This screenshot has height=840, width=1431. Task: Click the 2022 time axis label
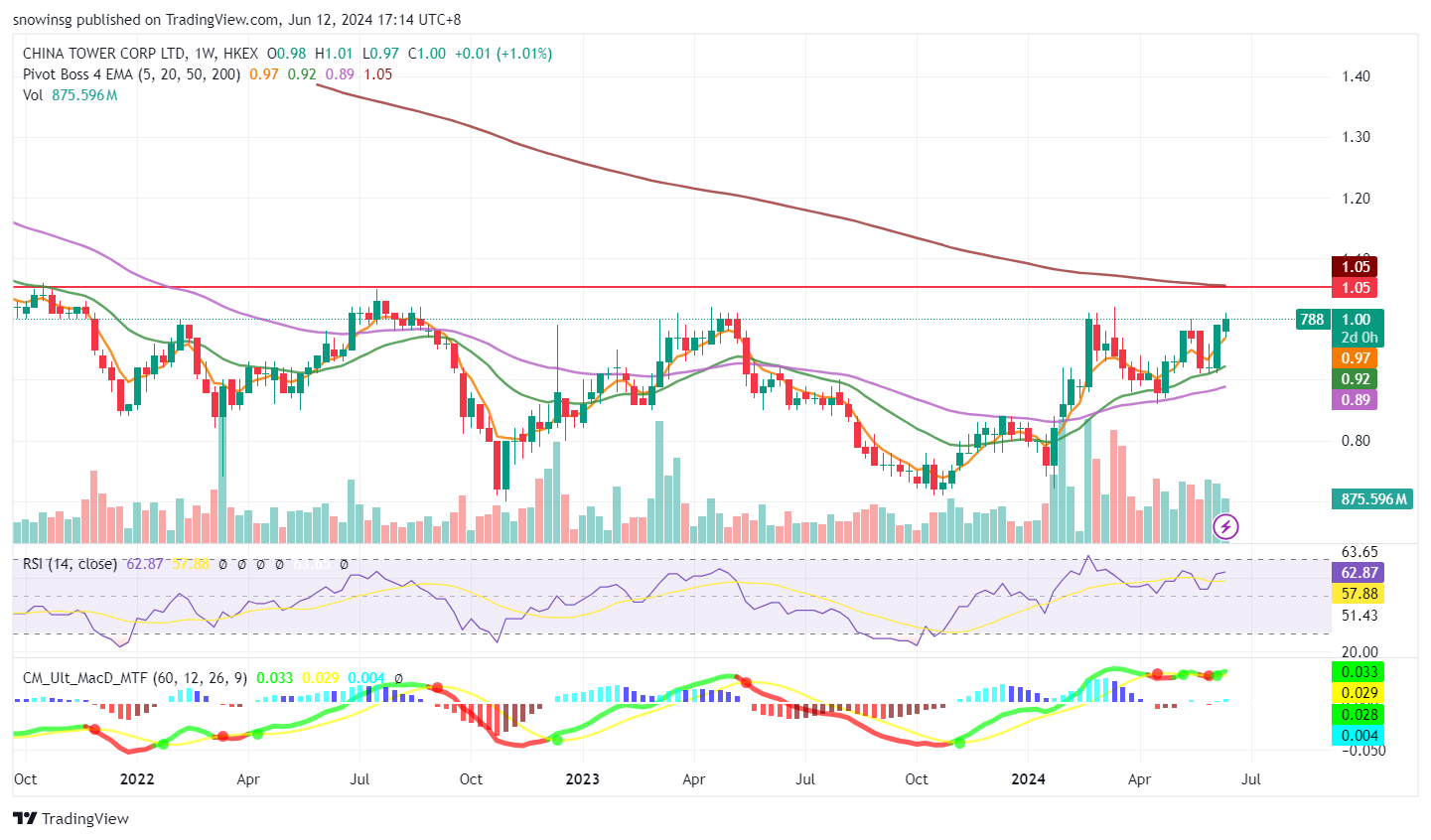coord(137,779)
